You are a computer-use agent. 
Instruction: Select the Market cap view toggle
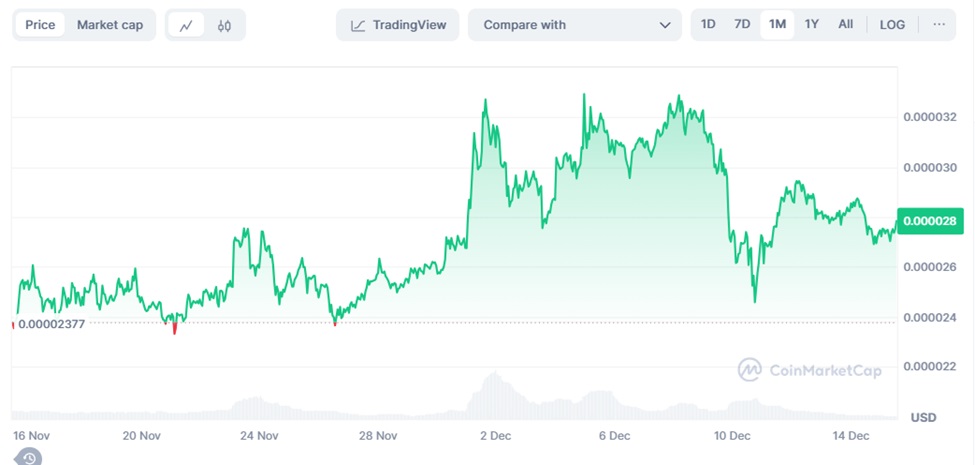coord(110,25)
